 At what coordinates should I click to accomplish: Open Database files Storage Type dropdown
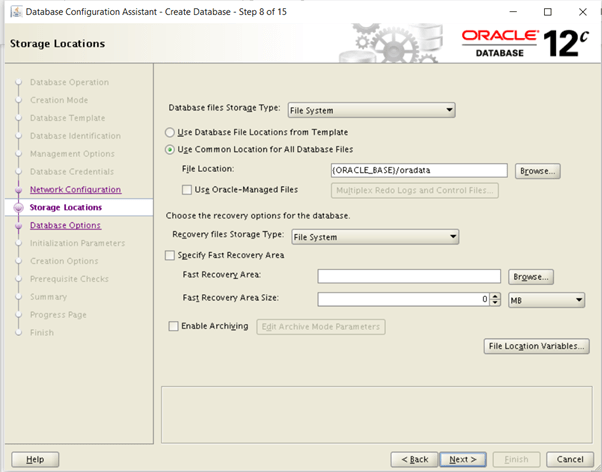point(370,109)
